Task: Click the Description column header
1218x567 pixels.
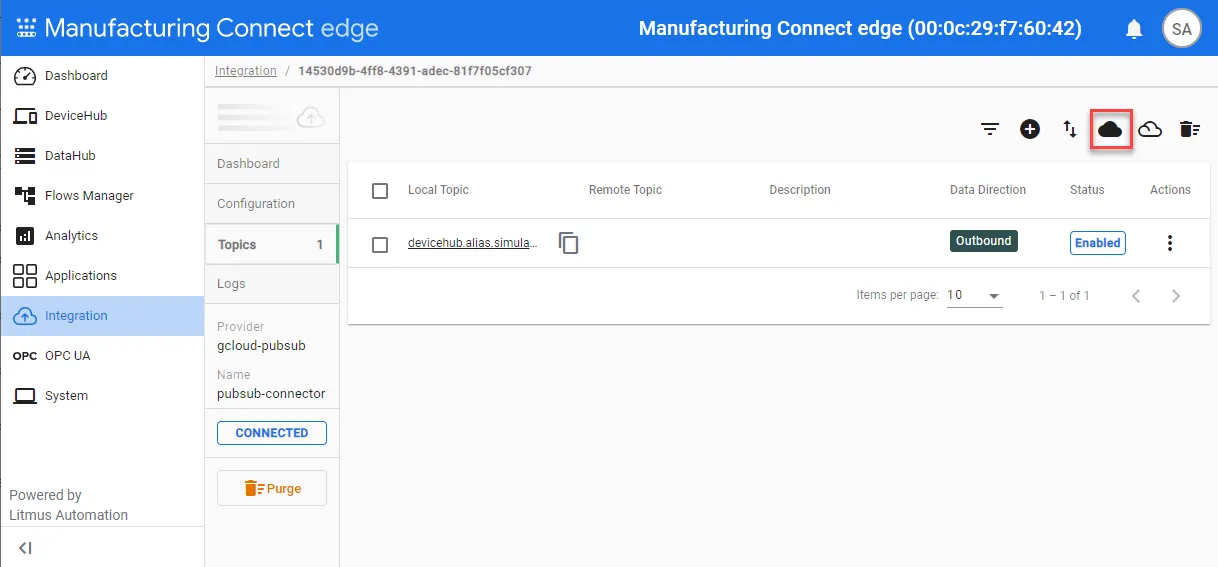Action: point(800,190)
